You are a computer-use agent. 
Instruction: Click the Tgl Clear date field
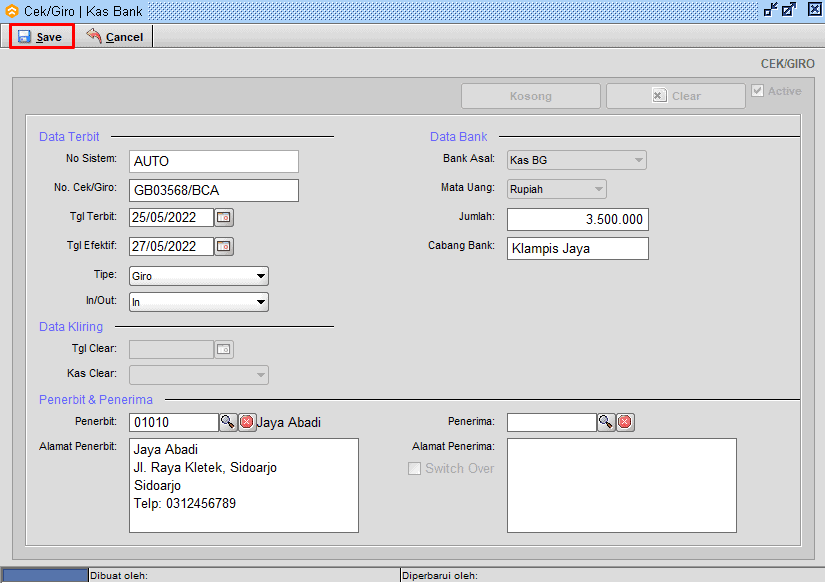click(172, 349)
